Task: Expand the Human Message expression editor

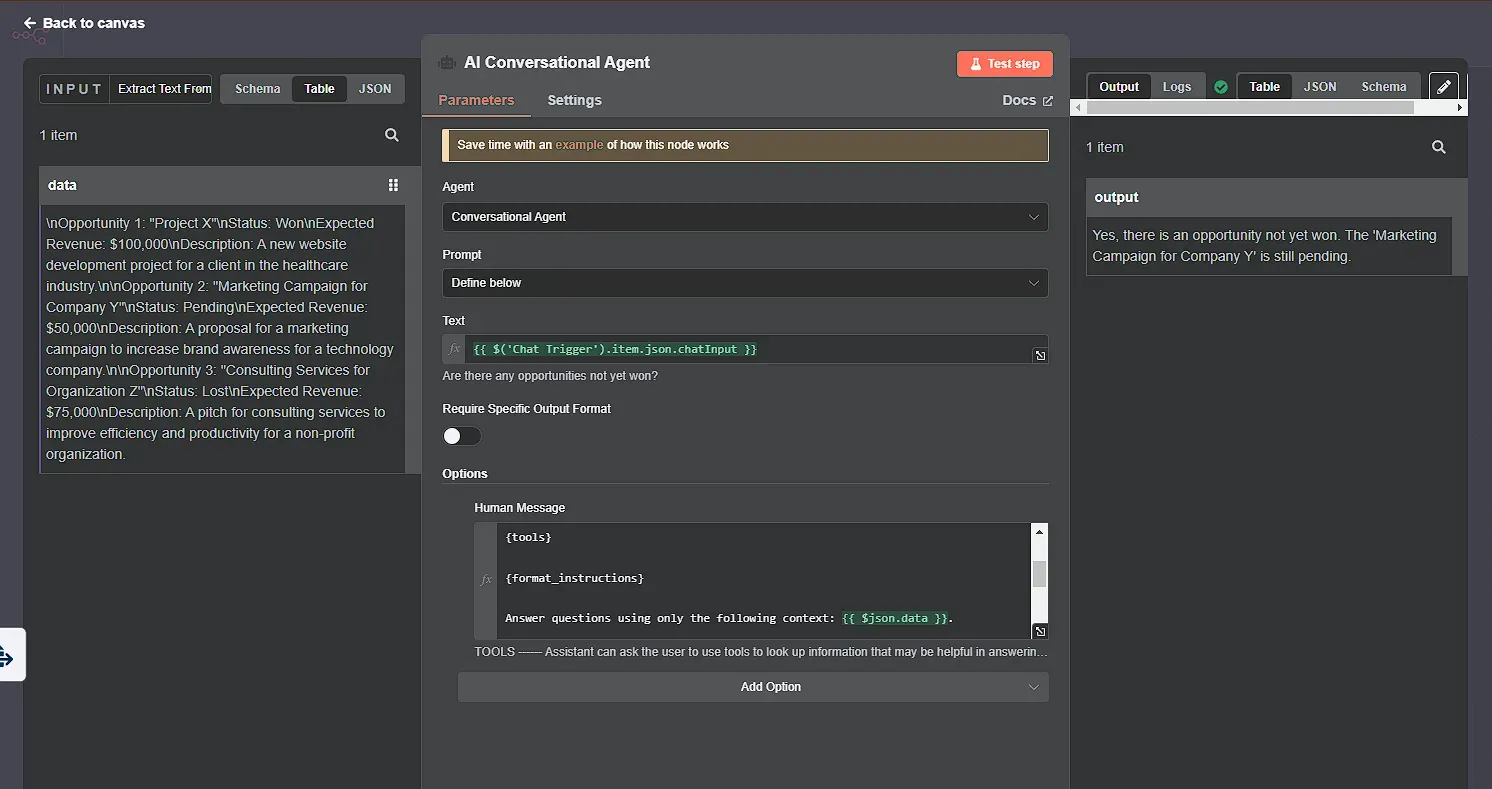Action: coord(1040,631)
